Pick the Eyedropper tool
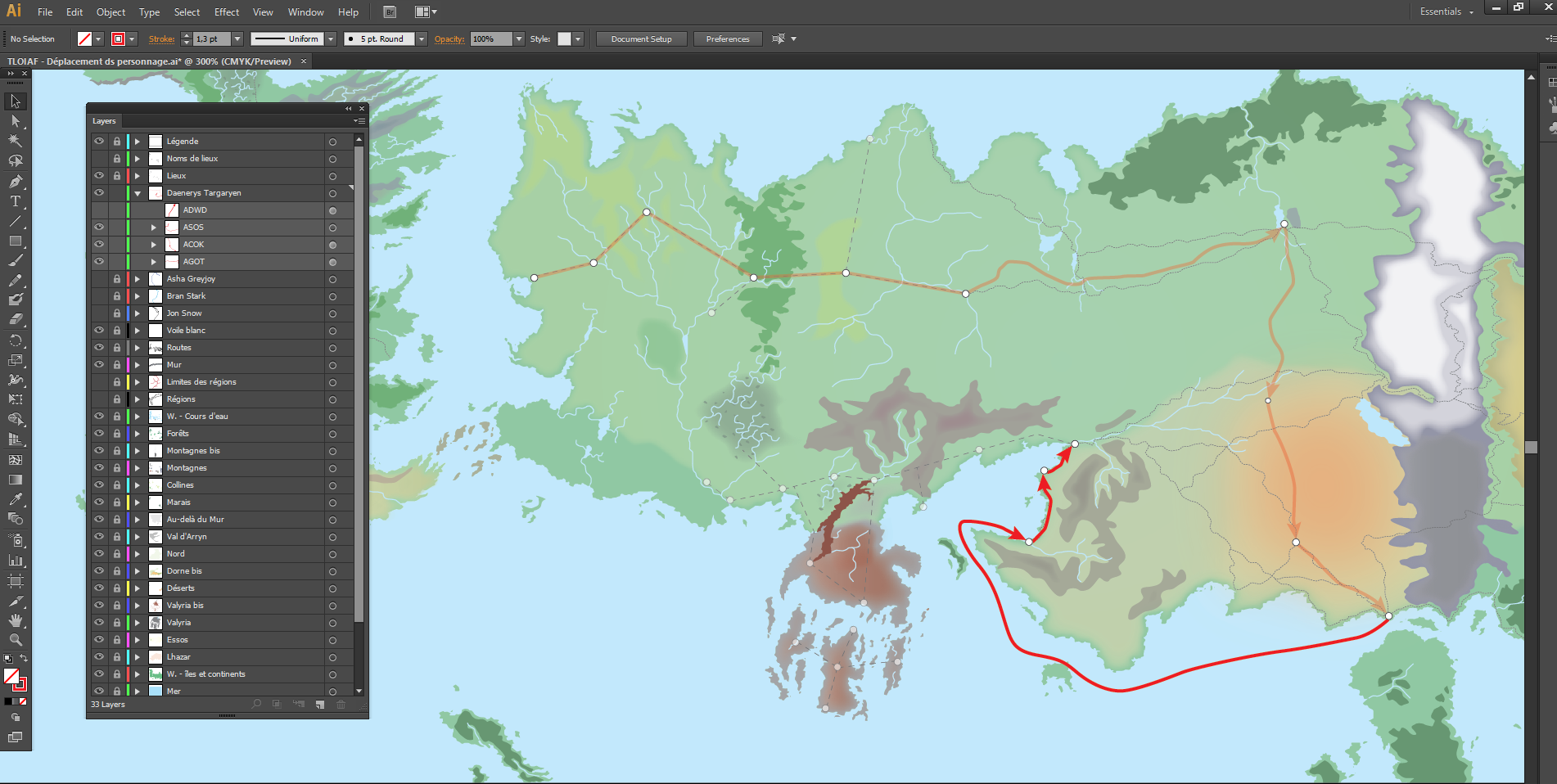The height and width of the screenshot is (784, 1557). (x=16, y=499)
